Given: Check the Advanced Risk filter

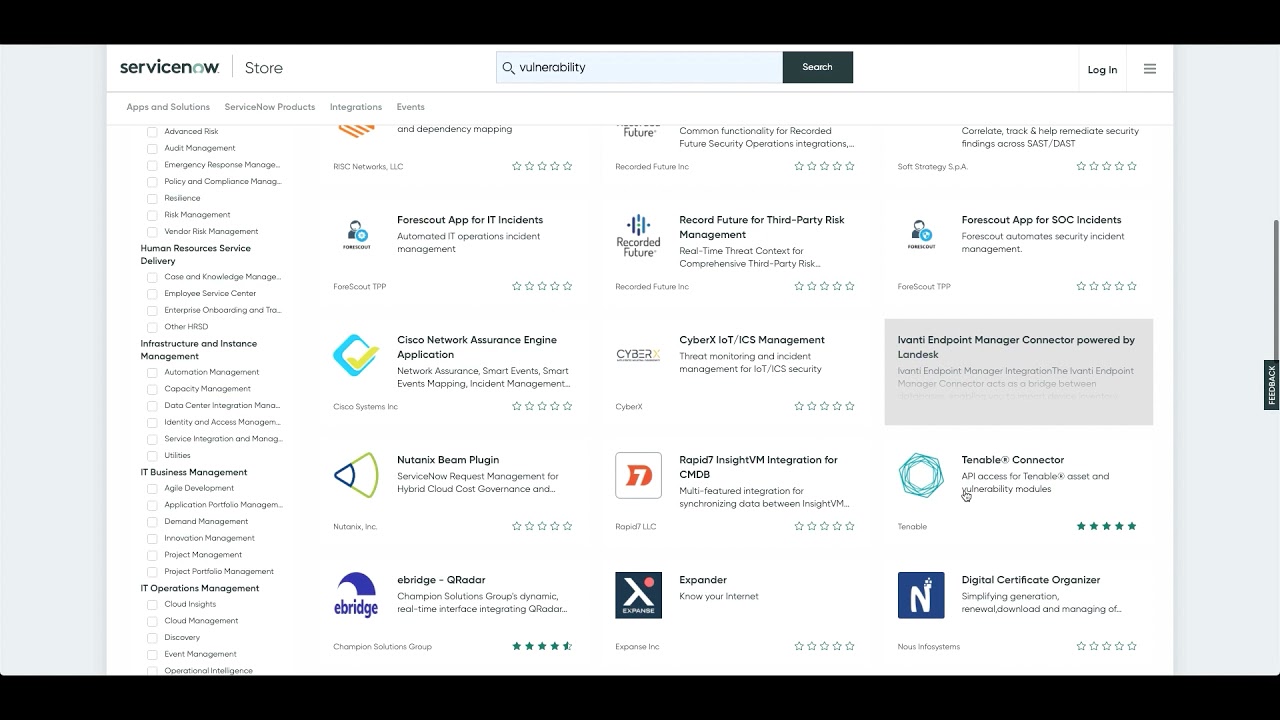Looking at the screenshot, I should (x=152, y=132).
